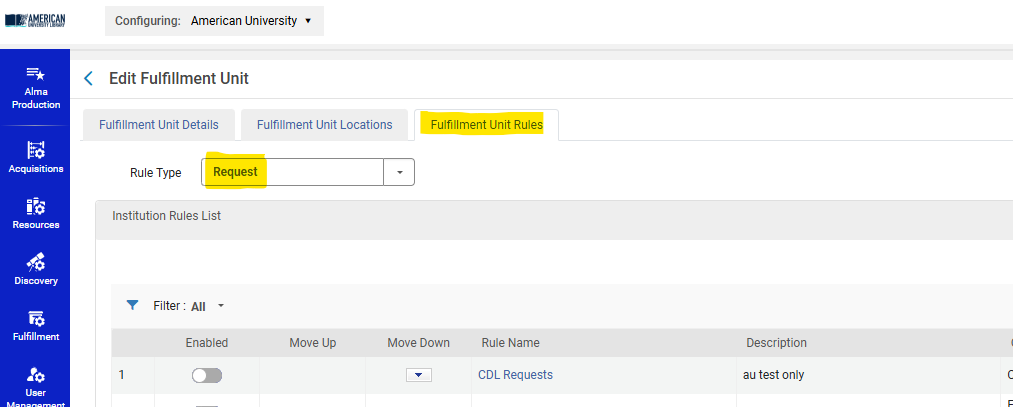This screenshot has height=407, width=1013.
Task: Click the Rule Type Request field
Action: (x=292, y=172)
